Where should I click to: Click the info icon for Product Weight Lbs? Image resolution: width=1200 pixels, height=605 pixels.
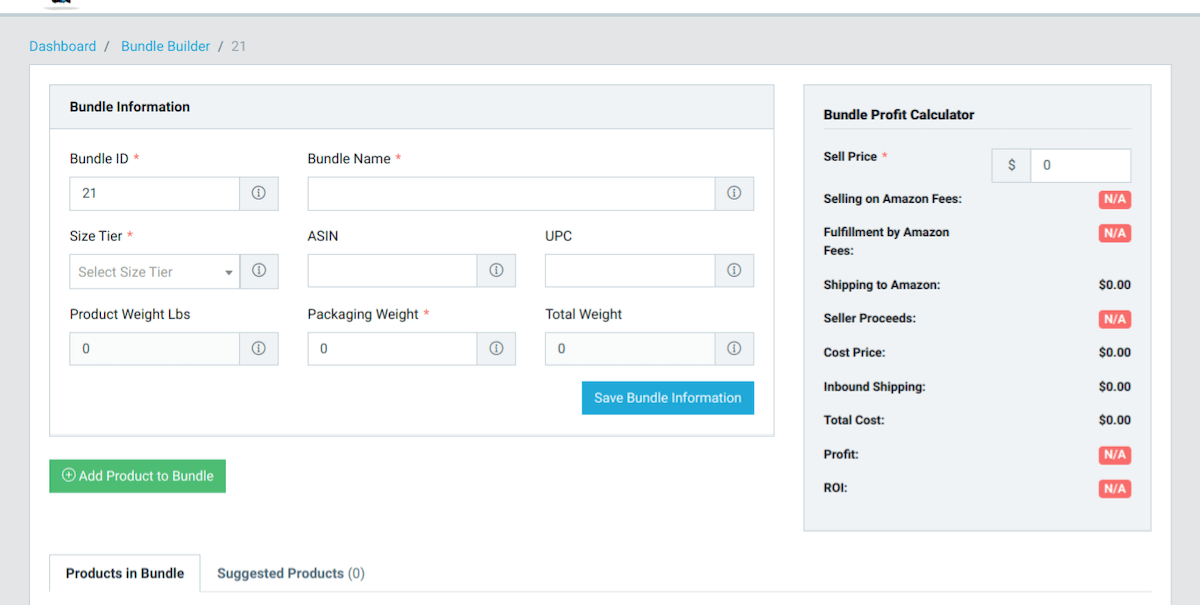(x=258, y=349)
